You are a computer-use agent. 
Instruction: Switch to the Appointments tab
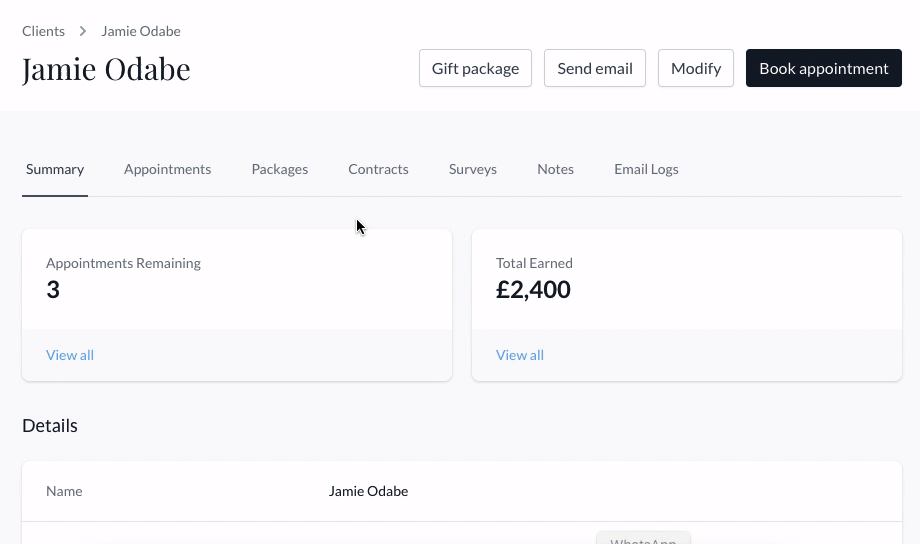[167, 169]
